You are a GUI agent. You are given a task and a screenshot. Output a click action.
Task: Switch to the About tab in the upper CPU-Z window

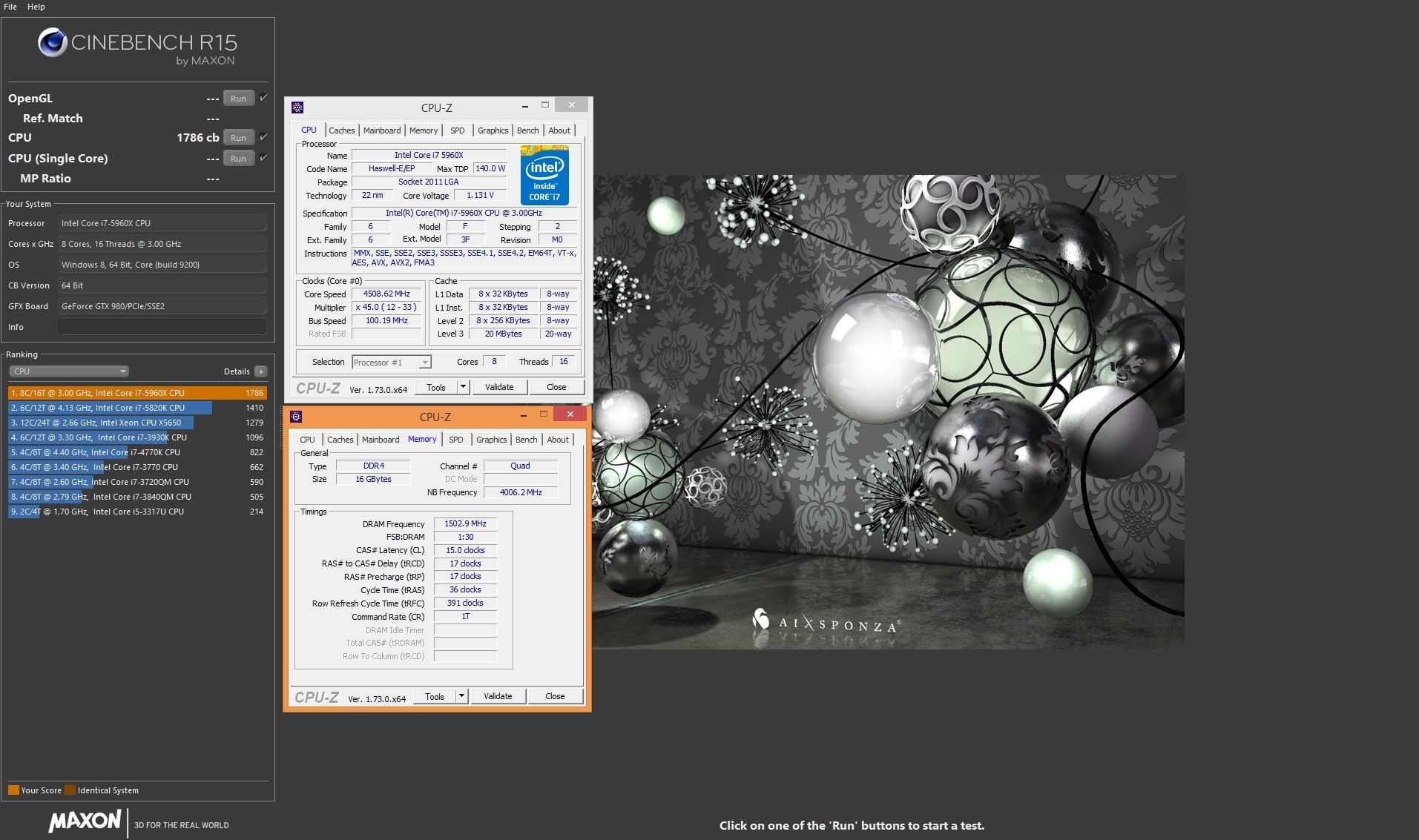560,130
